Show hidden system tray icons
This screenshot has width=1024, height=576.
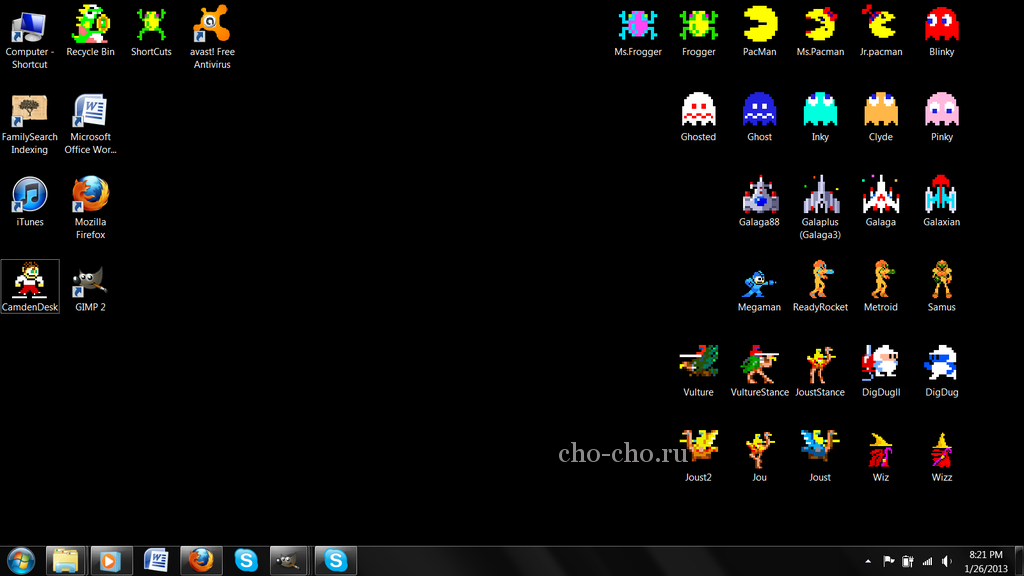tap(867, 561)
